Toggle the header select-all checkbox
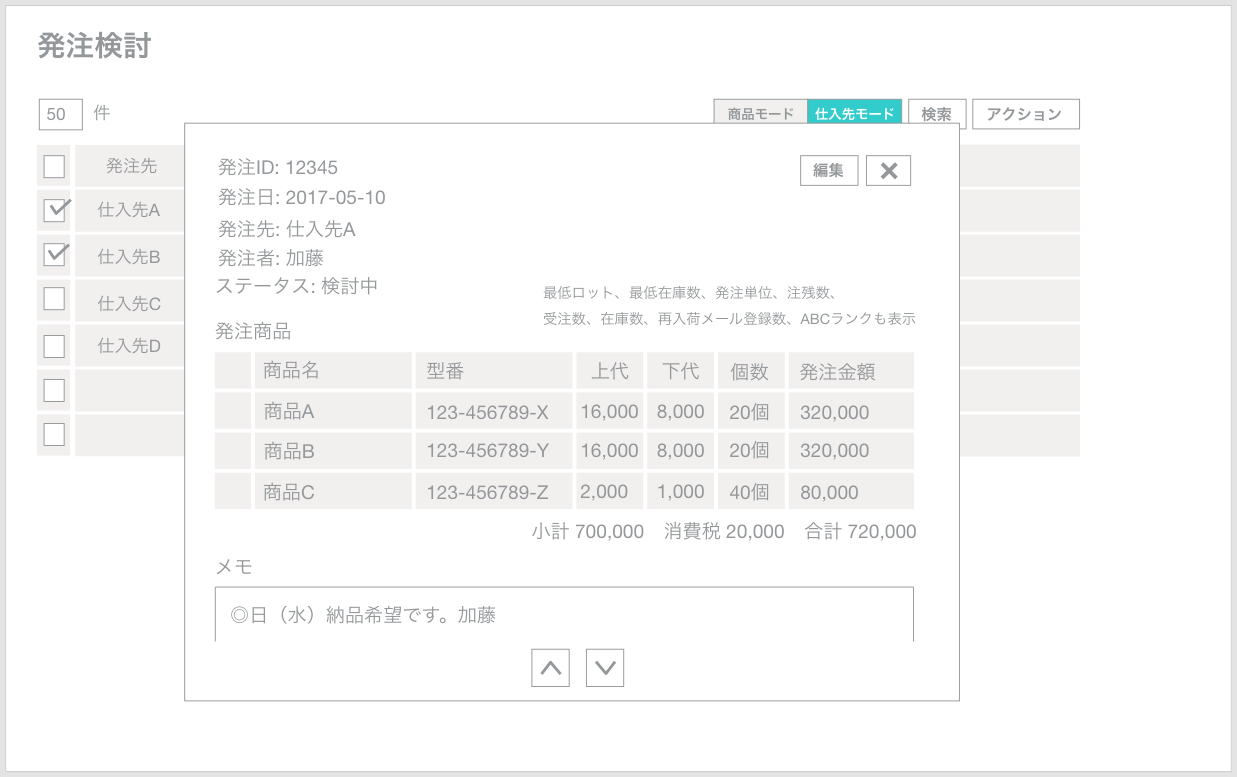Image resolution: width=1237 pixels, height=777 pixels. pyautogui.click(x=54, y=166)
